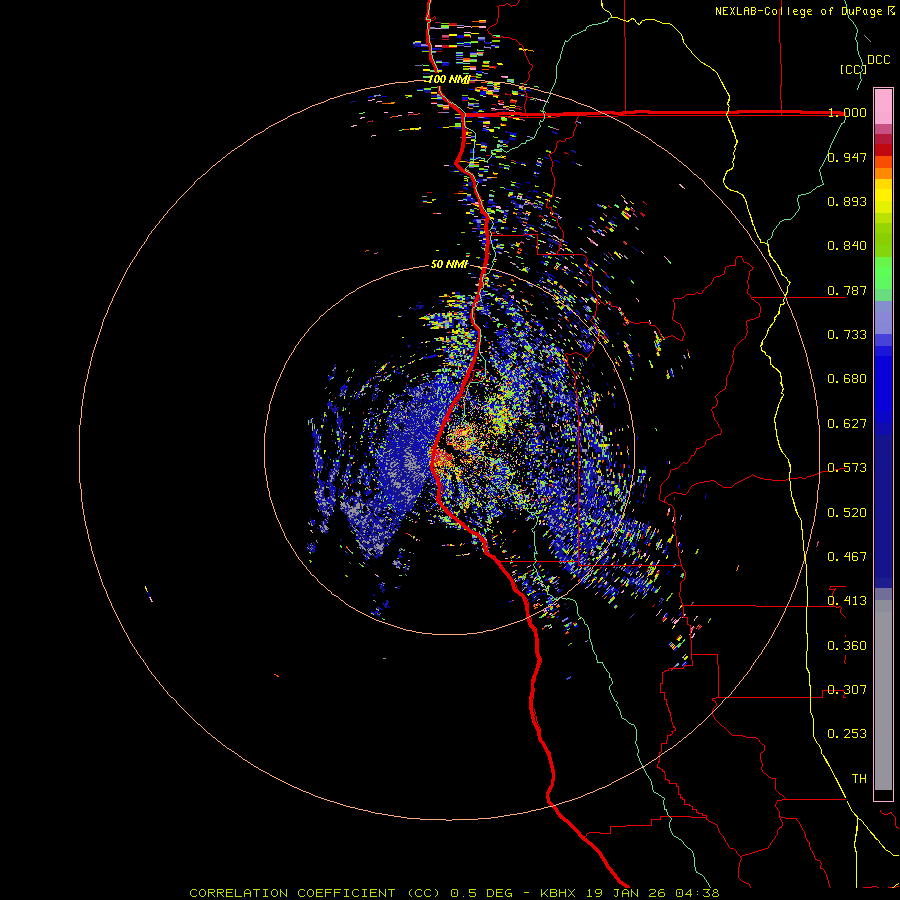The height and width of the screenshot is (900, 900).
Task: Select the 0.680 scale value
Action: coord(847,379)
